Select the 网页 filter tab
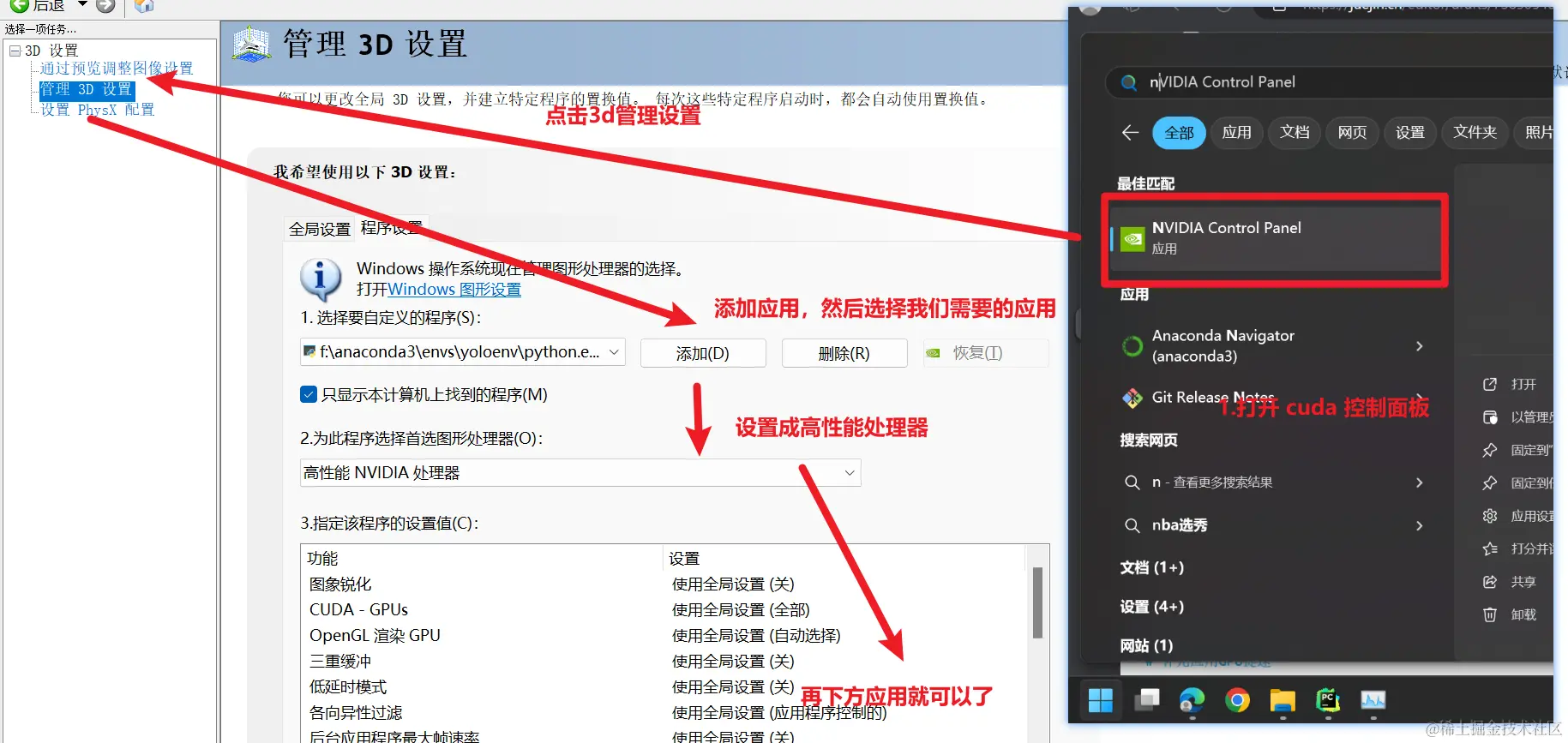Viewport: 1568px width, 743px height. coord(1352,133)
